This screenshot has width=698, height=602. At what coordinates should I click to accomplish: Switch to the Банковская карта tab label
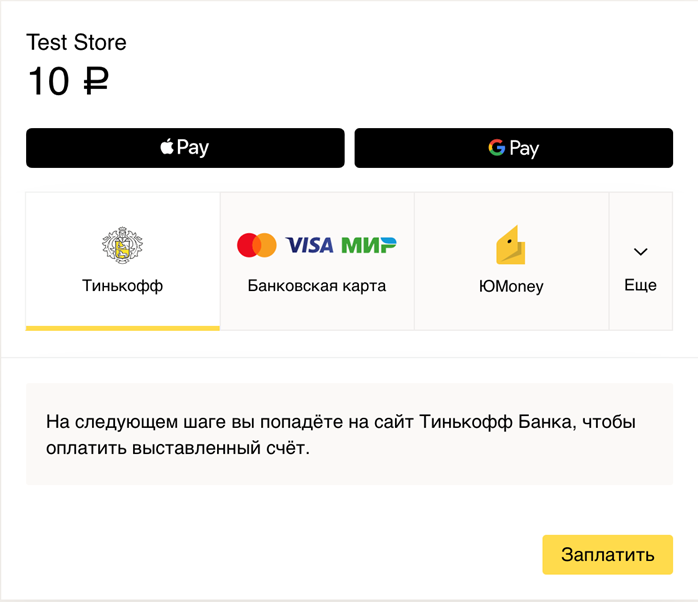(316, 286)
